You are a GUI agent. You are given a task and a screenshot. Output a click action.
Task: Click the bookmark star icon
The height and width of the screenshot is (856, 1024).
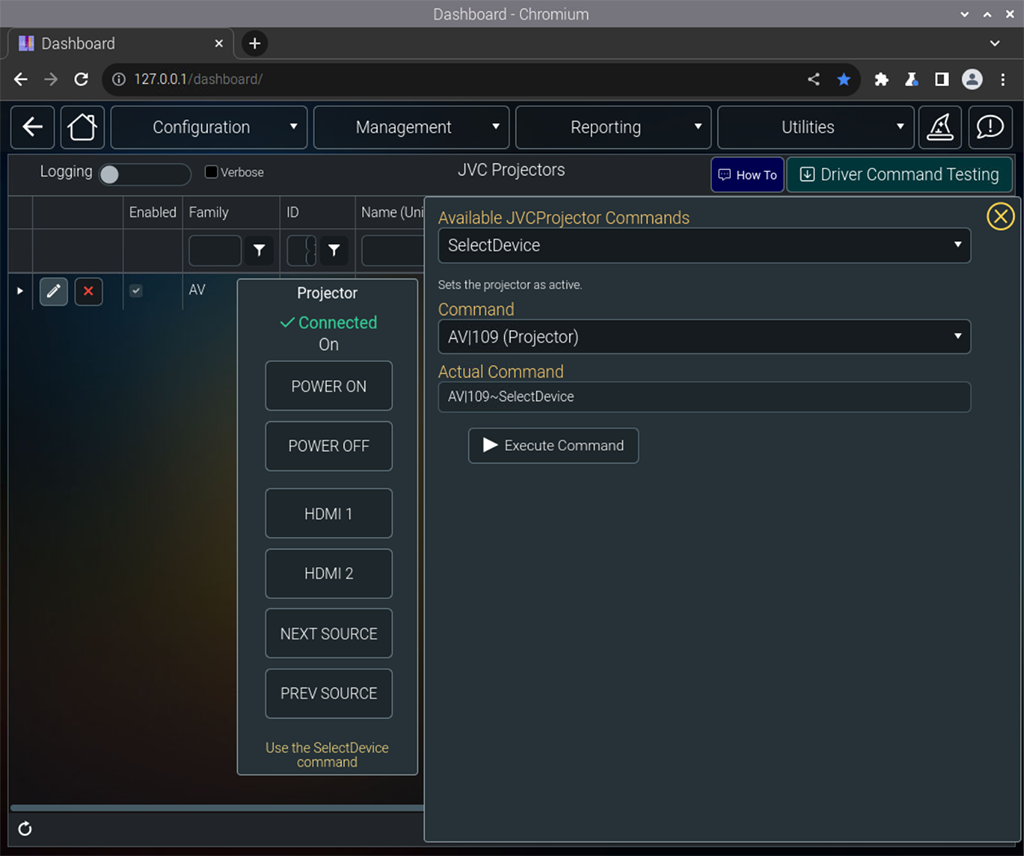844,79
